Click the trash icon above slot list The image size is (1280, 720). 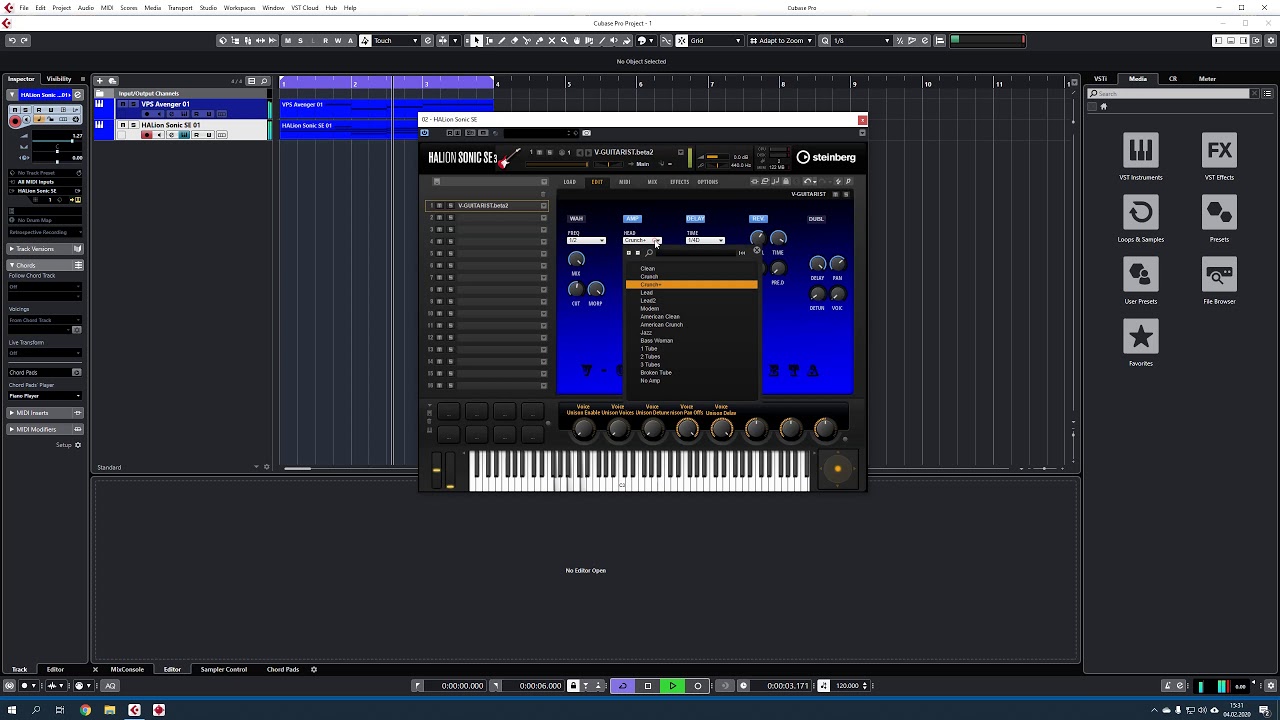click(x=543, y=193)
